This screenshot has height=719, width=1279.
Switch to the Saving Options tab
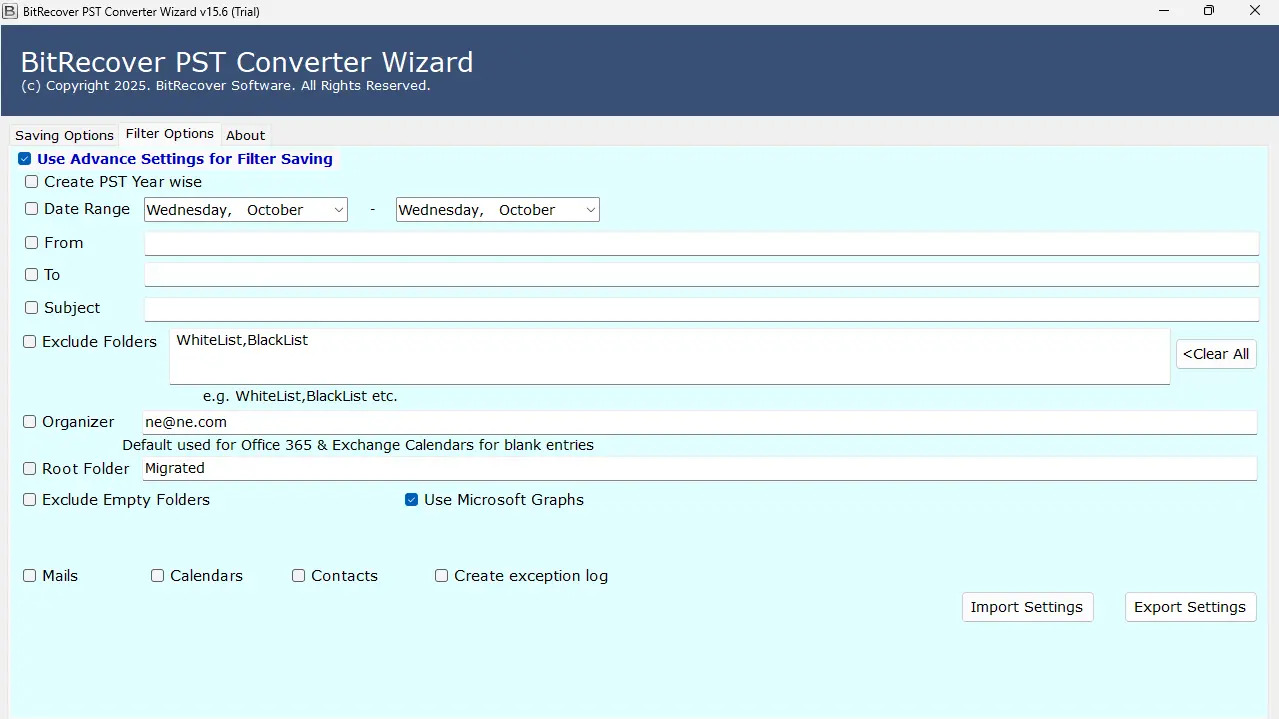[63, 134]
